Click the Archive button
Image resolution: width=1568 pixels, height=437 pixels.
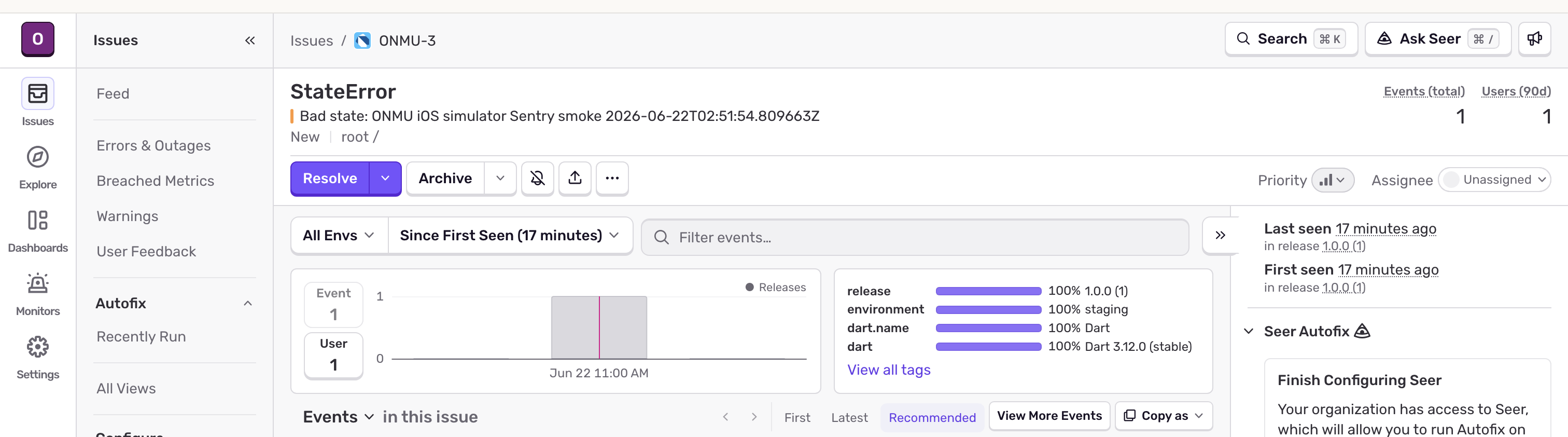tap(445, 178)
